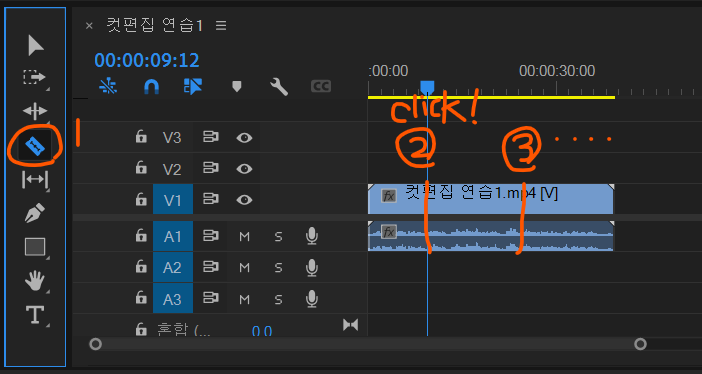Image resolution: width=702 pixels, height=374 pixels.
Task: Toggle lock on track V1
Action: (141, 199)
